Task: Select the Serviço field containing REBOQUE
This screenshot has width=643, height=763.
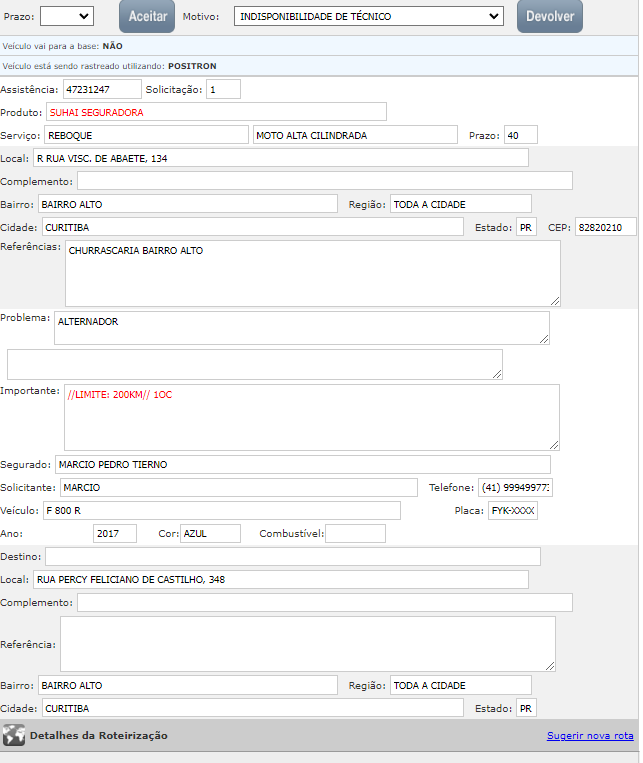Action: click(145, 135)
